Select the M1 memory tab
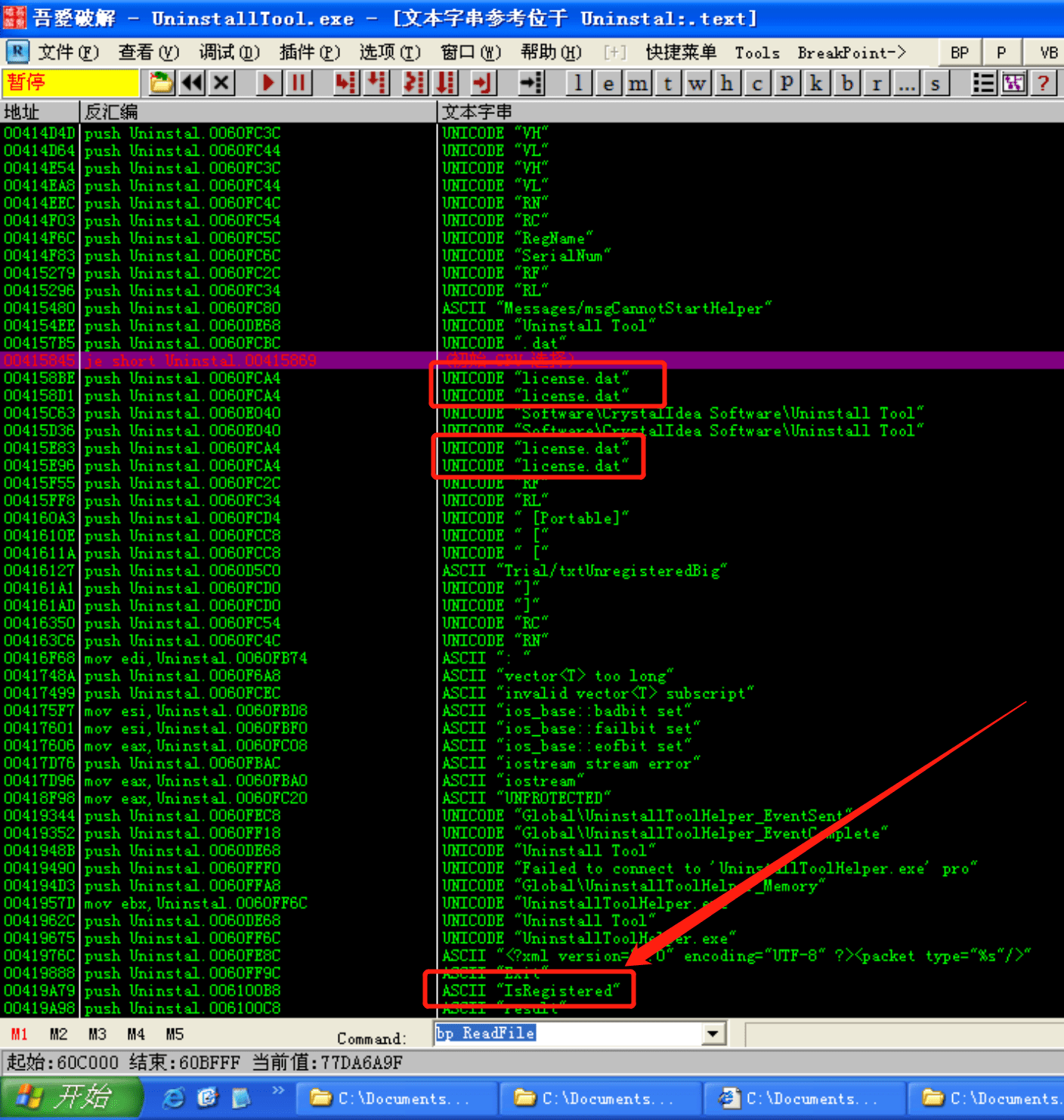 19,1034
